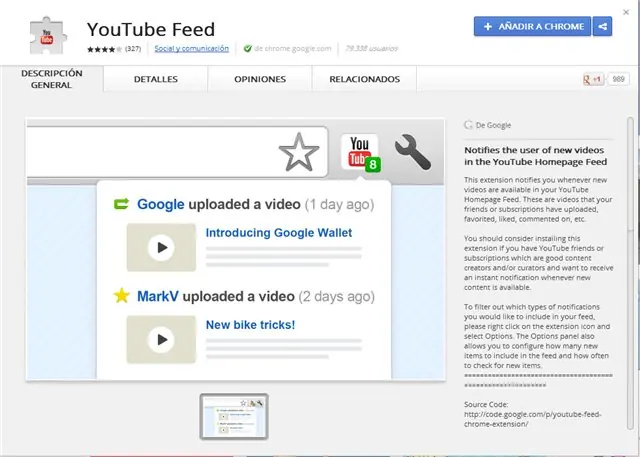Click the YouTube Feed title heading

tap(151, 29)
